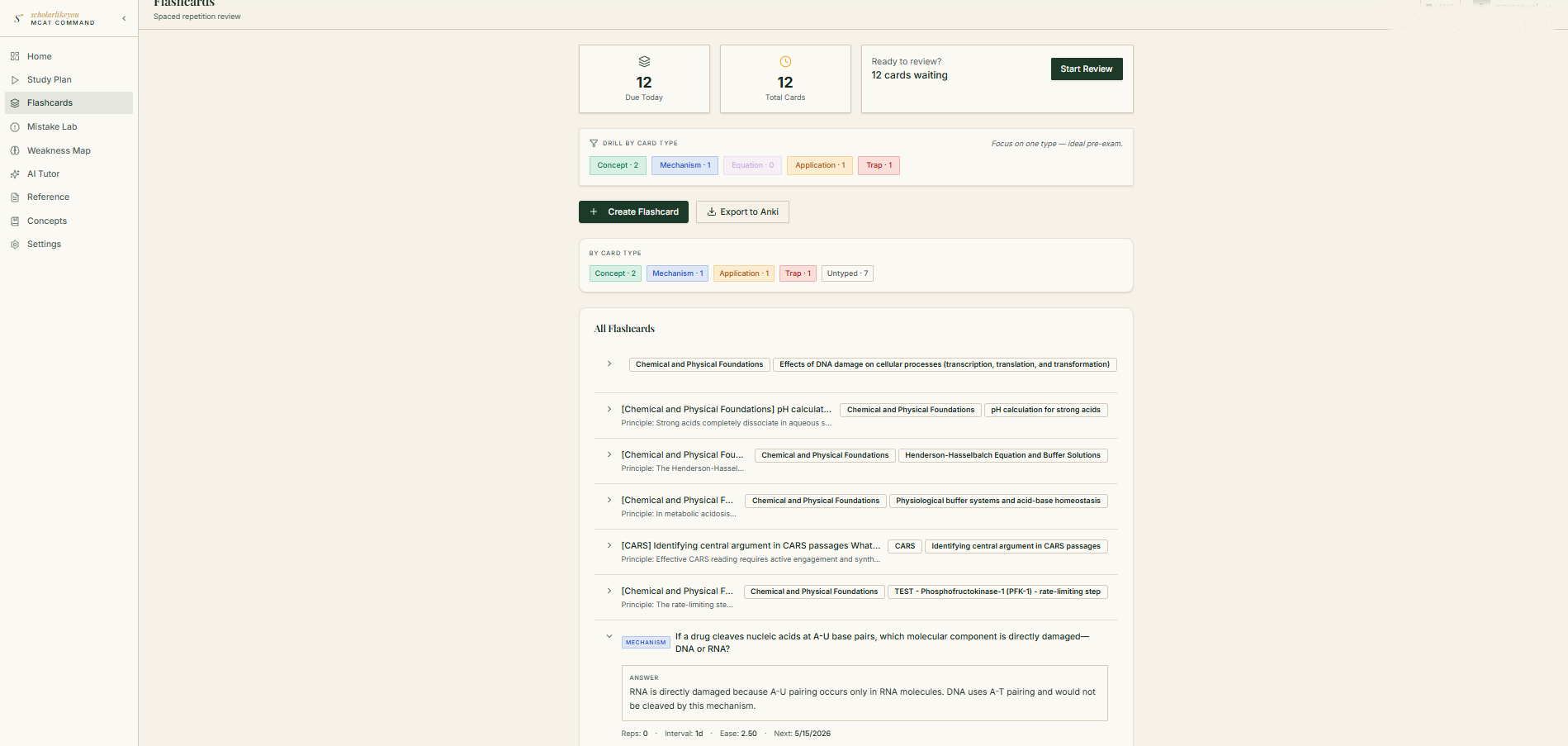Screen dimensions: 1568x746
Task: Click the pH calculation for strong acids tag
Action: point(1045,410)
